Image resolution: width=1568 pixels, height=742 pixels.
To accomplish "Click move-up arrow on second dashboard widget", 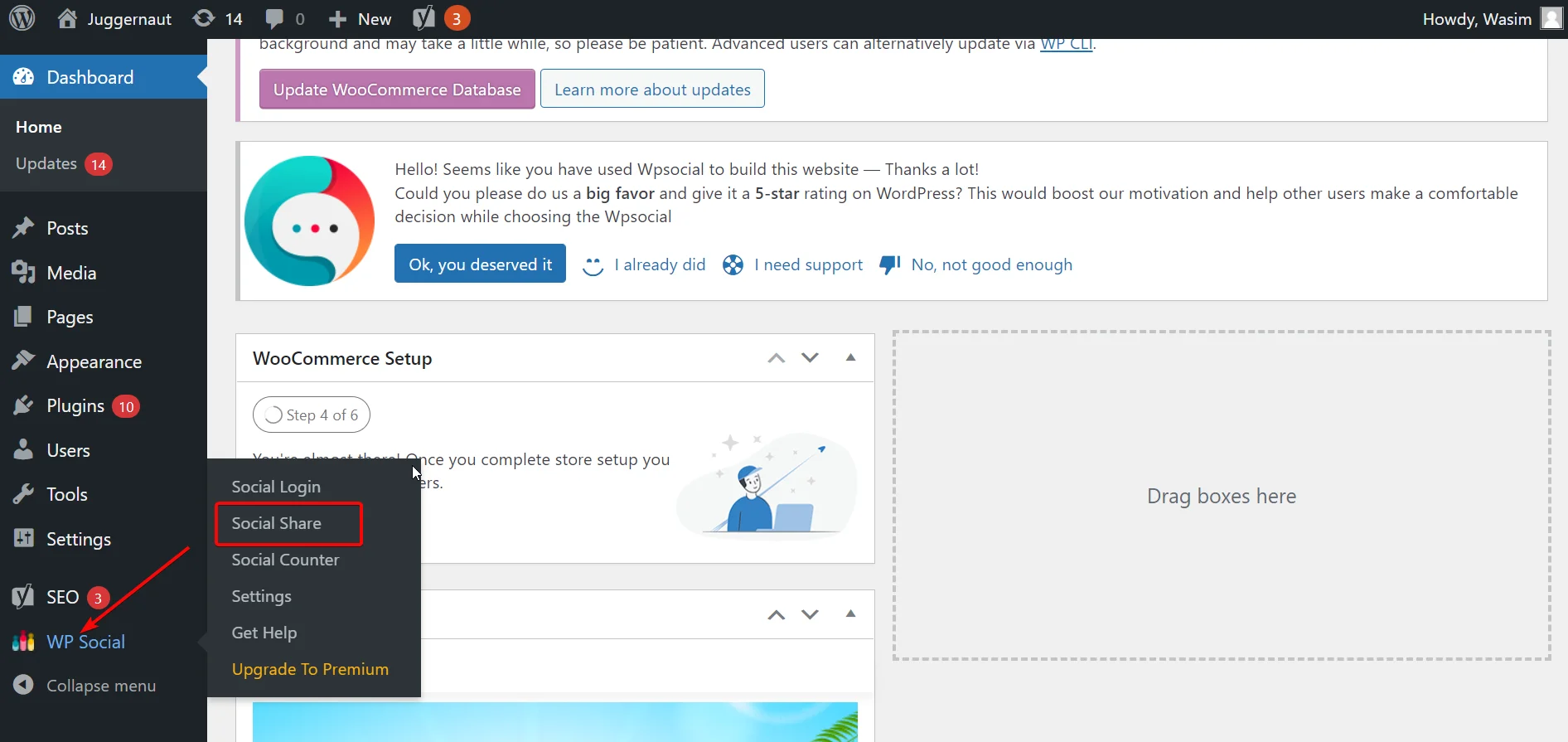I will pos(776,614).
